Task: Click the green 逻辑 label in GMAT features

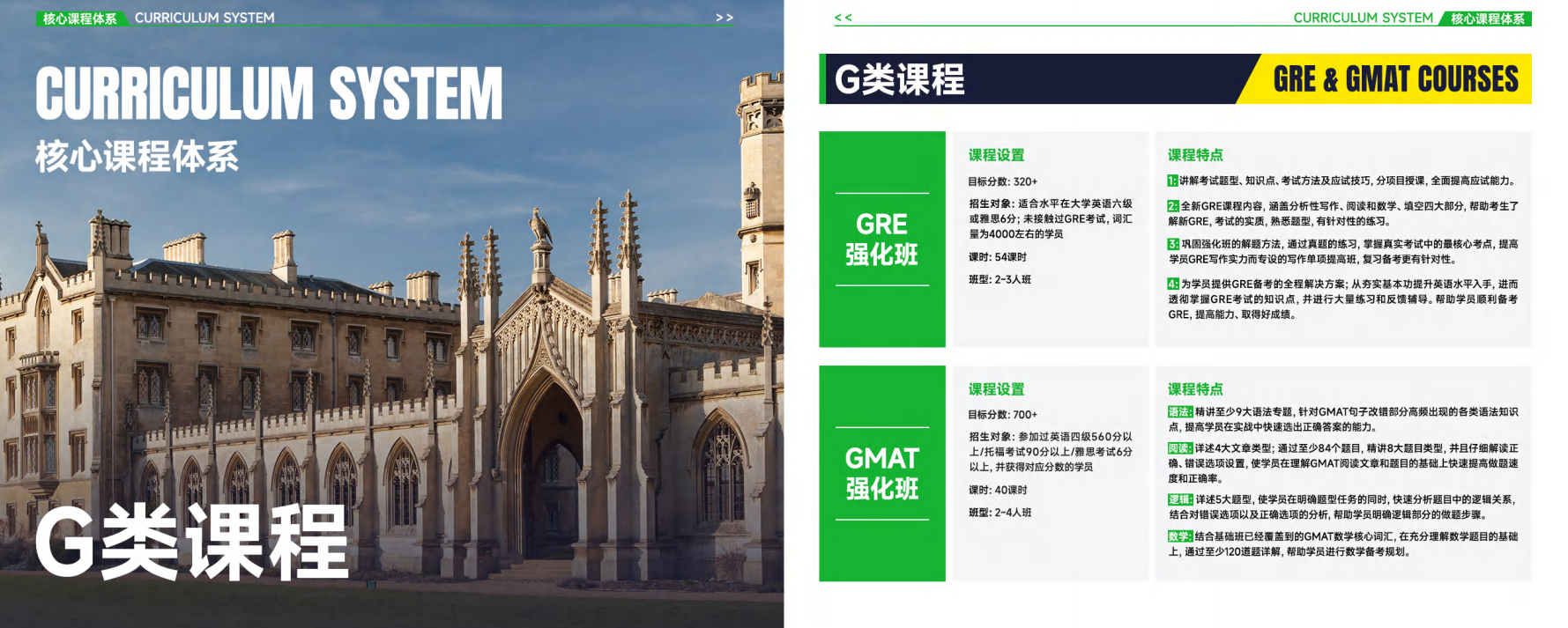Action: coord(1180,499)
